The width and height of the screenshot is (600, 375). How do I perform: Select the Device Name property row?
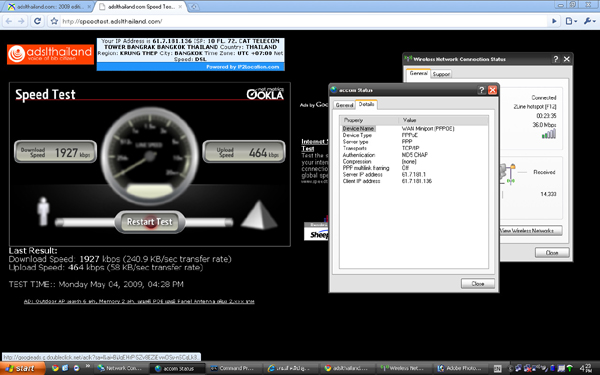414,129
